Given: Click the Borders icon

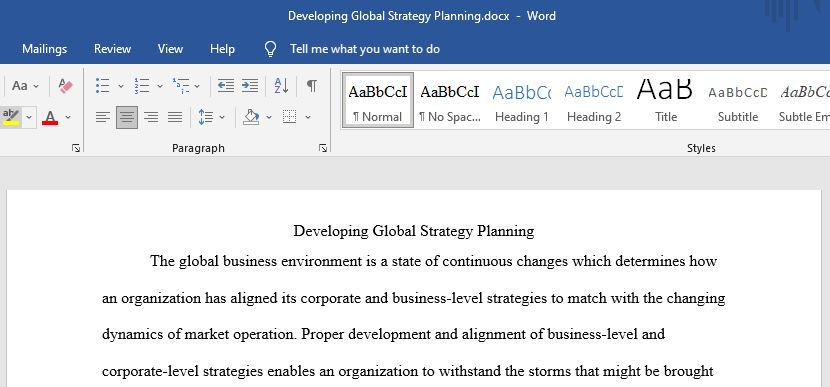Looking at the screenshot, I should [x=290, y=116].
